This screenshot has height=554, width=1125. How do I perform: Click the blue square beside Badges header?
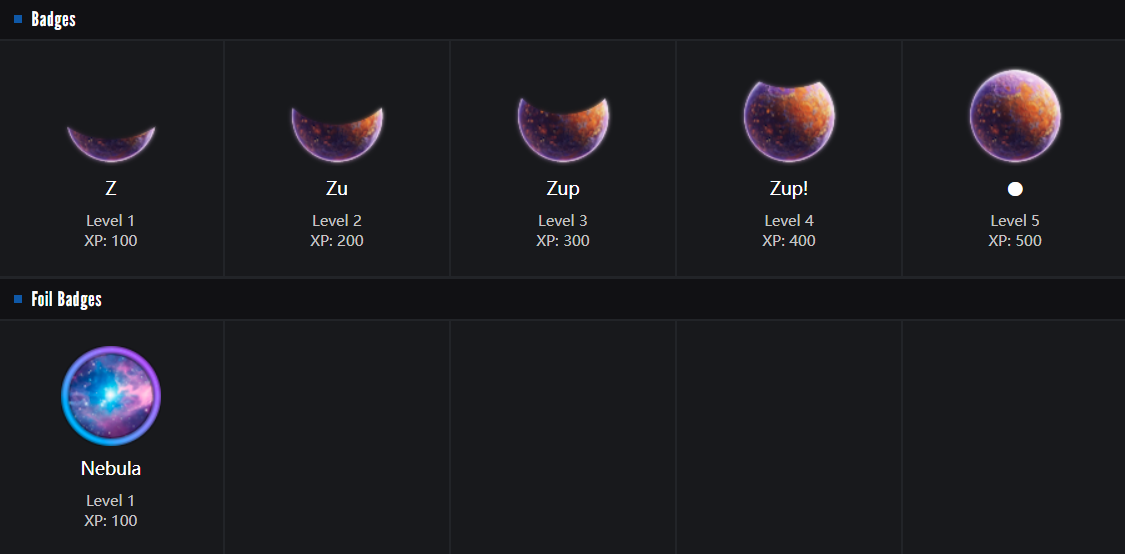18,19
